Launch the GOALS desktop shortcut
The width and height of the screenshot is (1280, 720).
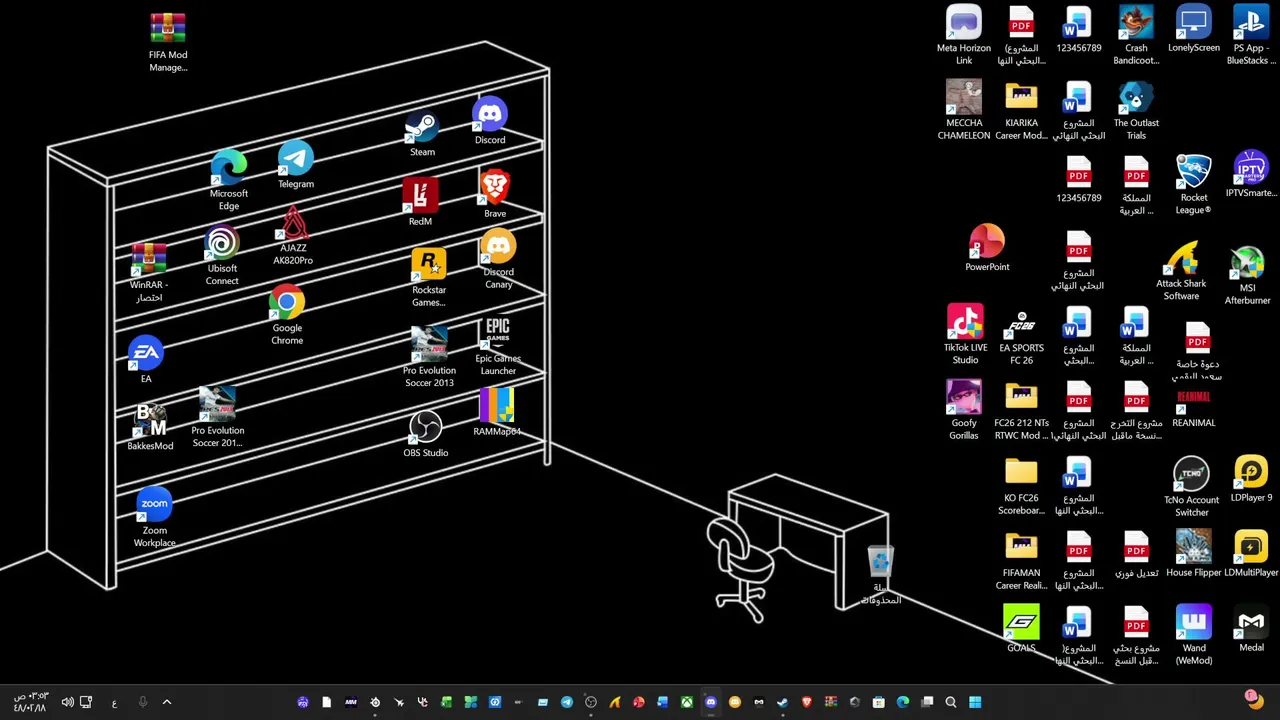1021,630
